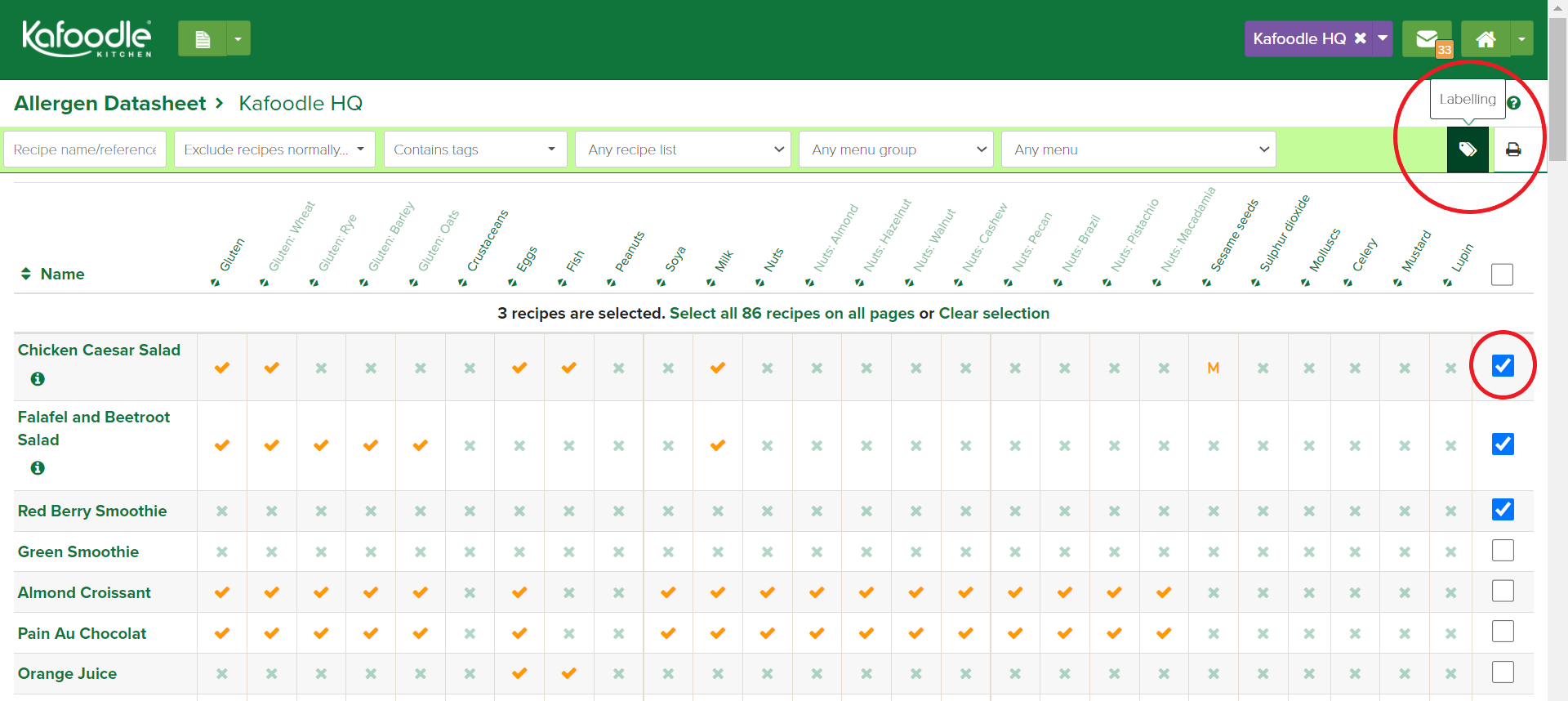Click the M marker in Chicken Caesar row
This screenshot has width=1568, height=701.
click(1214, 368)
